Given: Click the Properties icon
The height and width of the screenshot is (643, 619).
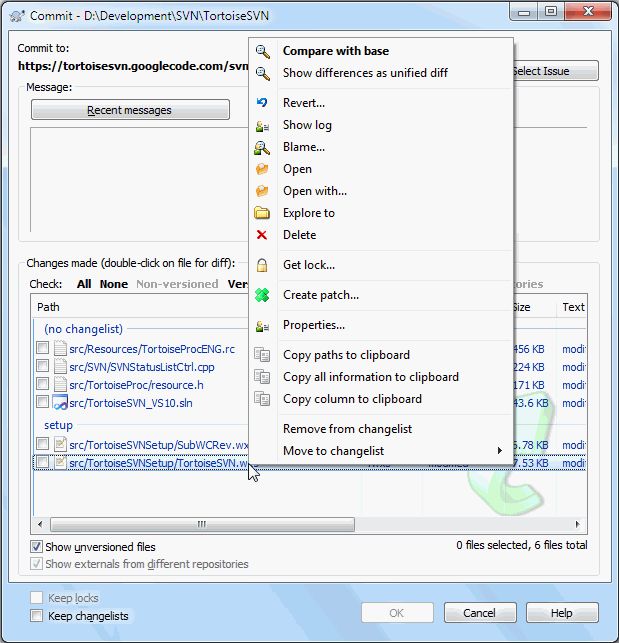Looking at the screenshot, I should tap(262, 326).
